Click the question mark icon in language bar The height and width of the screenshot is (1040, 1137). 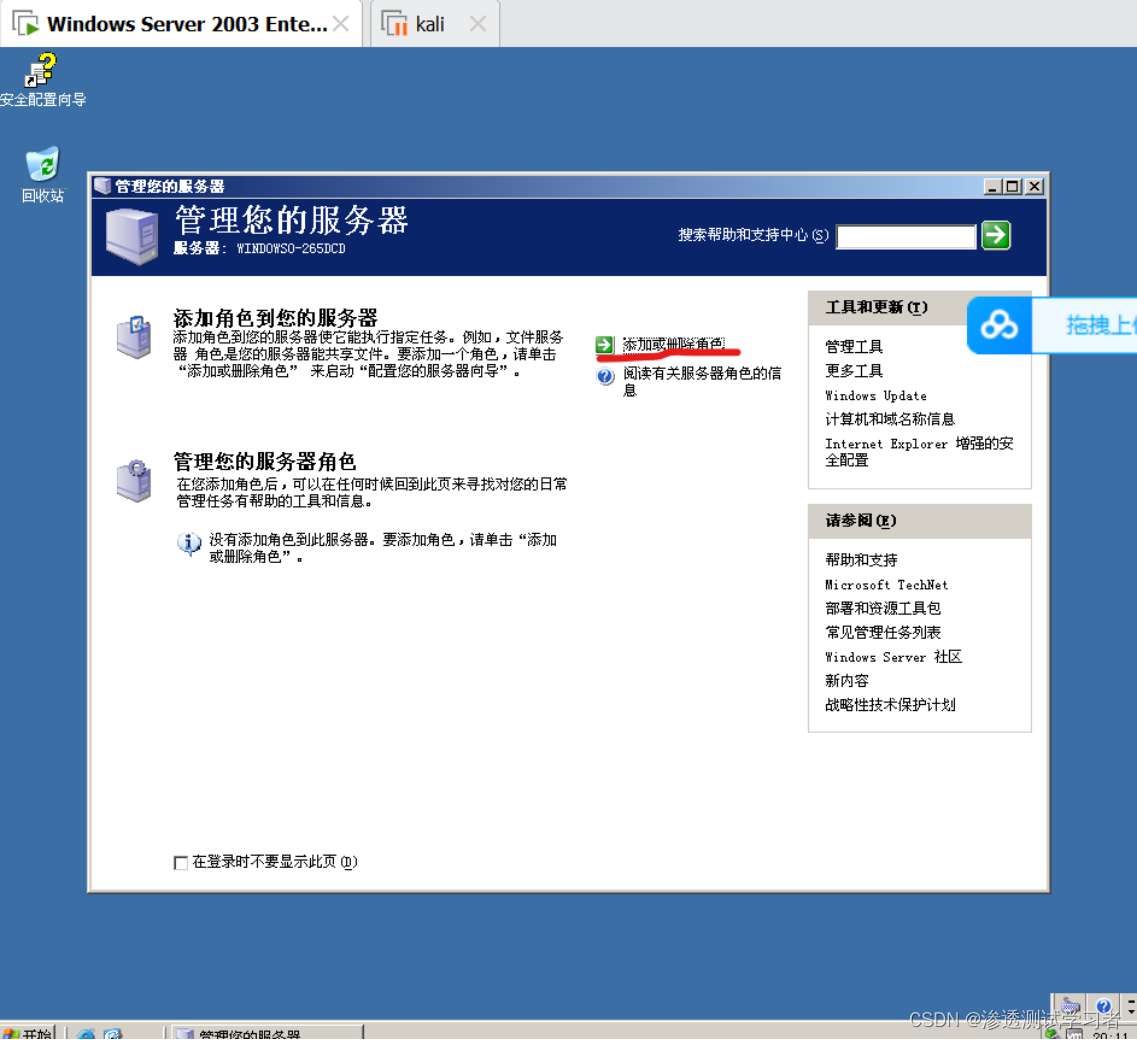pos(1103,1006)
